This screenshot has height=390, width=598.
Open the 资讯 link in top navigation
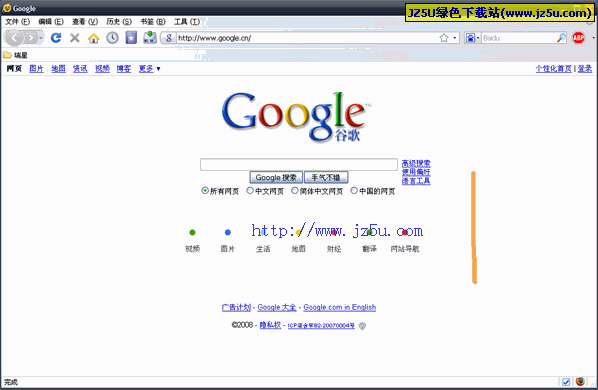(x=80, y=69)
